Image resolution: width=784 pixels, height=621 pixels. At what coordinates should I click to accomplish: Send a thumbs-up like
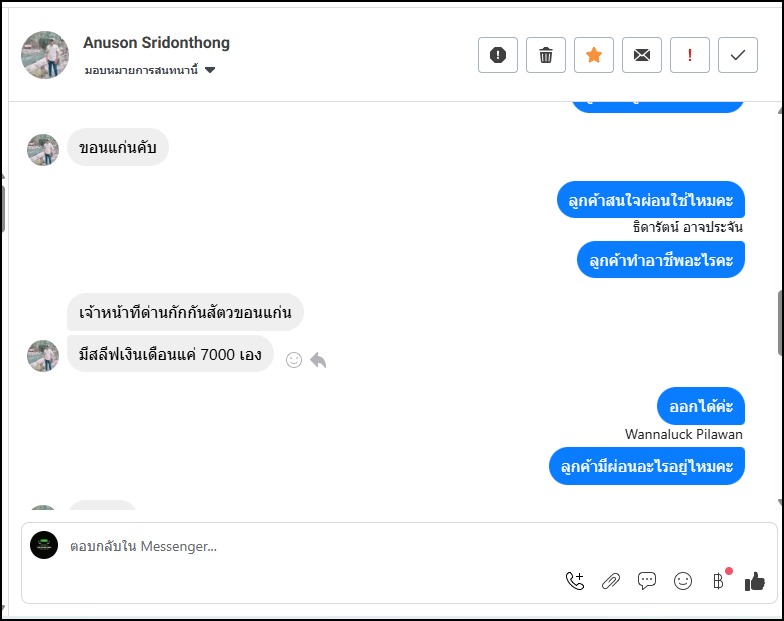click(755, 581)
